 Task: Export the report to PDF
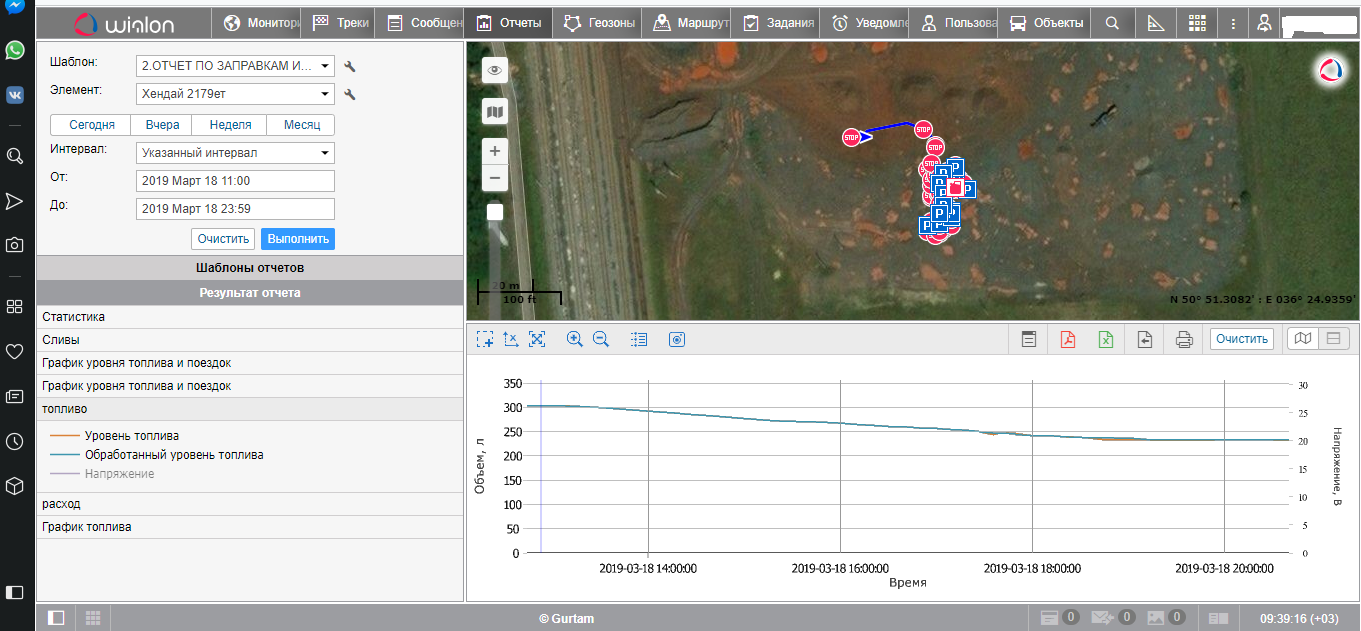(x=1068, y=339)
